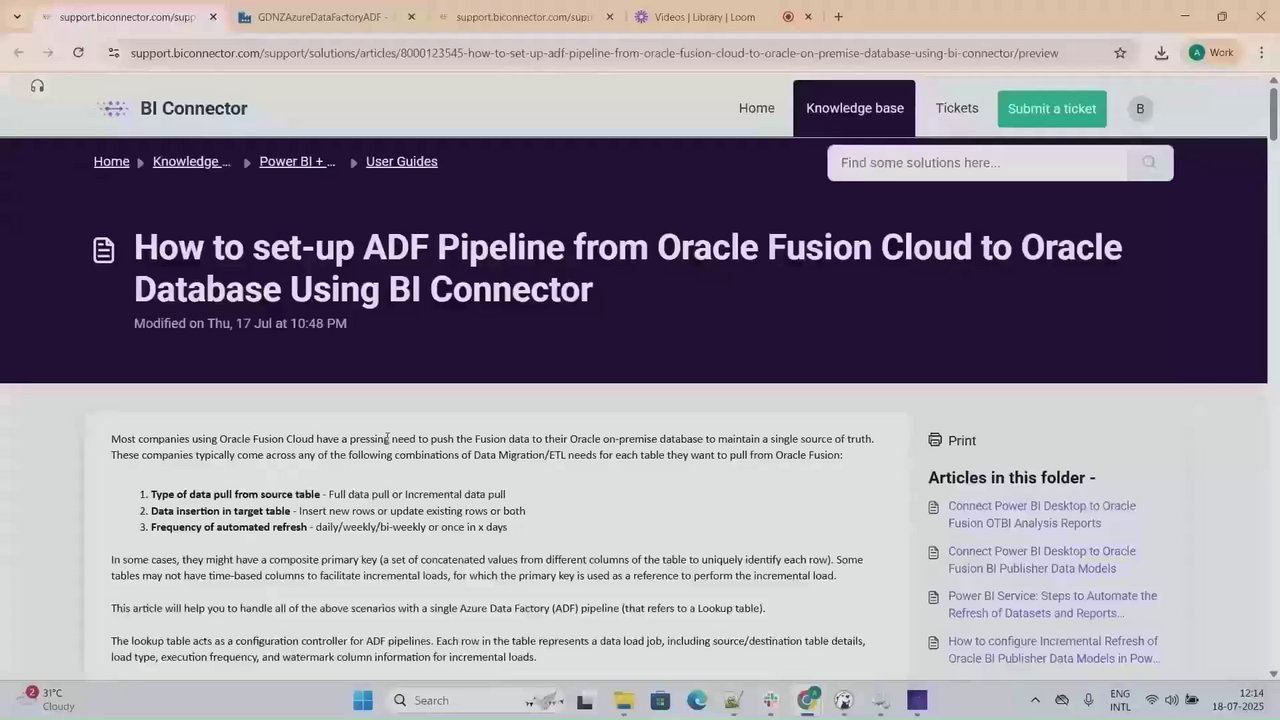The height and width of the screenshot is (720, 1280).
Task: Click the BI Connector logo icon
Action: pos(113,108)
